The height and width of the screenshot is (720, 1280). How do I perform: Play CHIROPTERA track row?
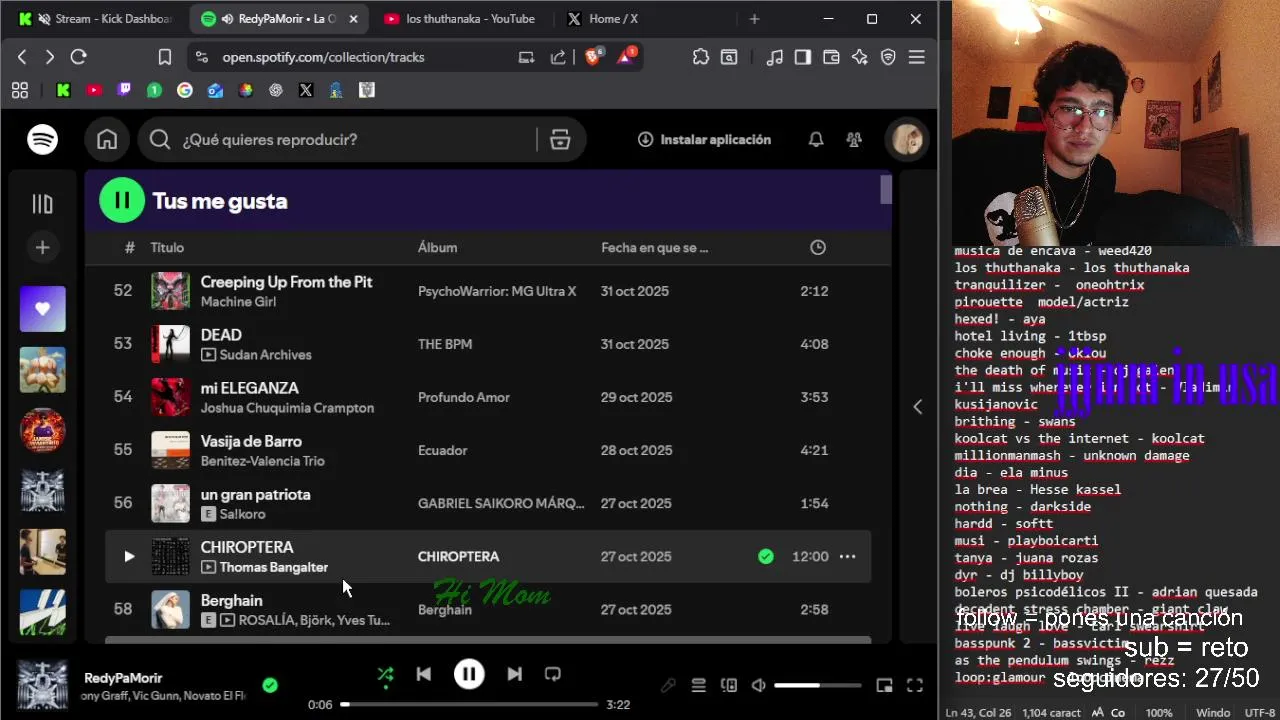click(x=129, y=556)
